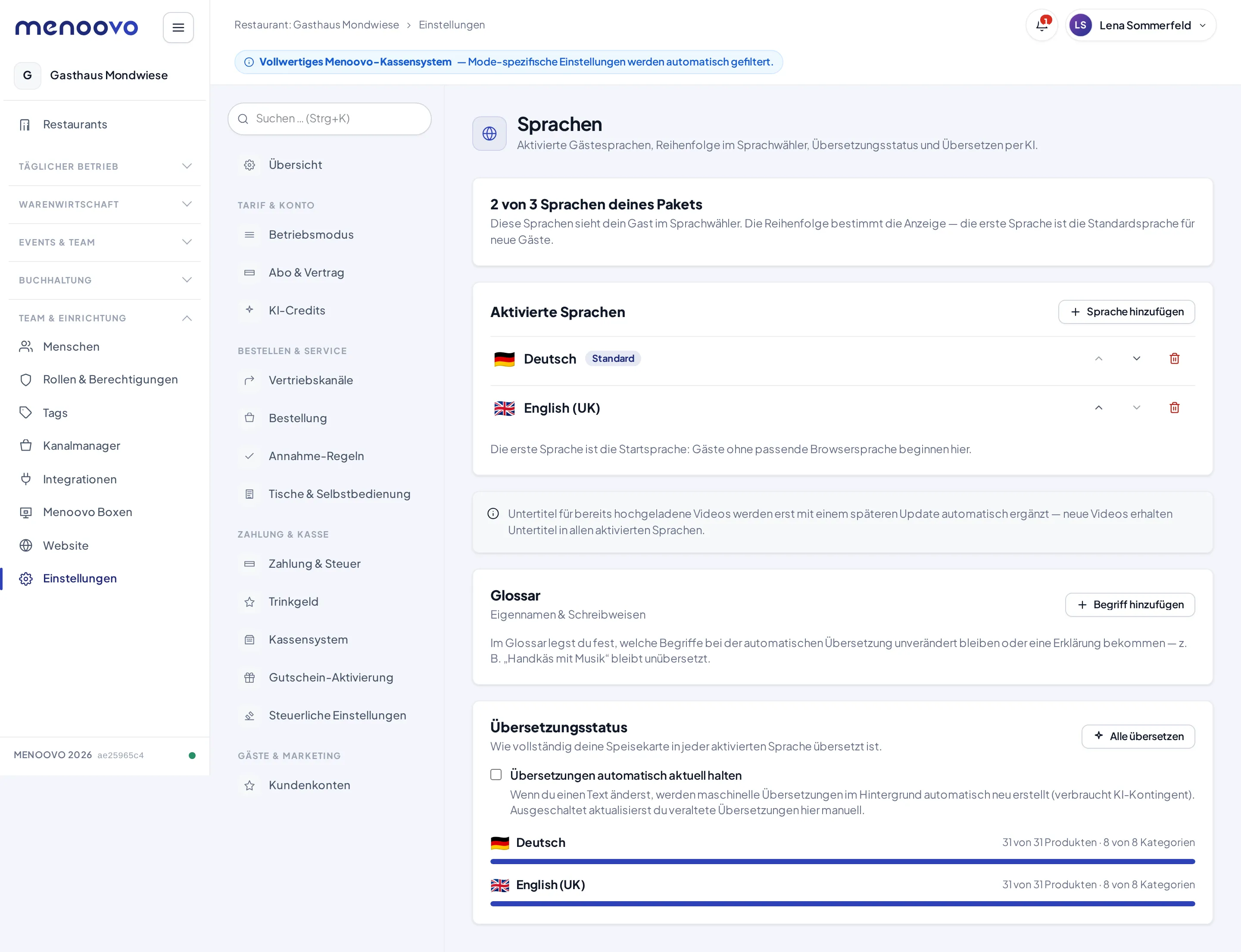Focus the Suchen settings search field
1241x952 pixels.
[x=329, y=118]
